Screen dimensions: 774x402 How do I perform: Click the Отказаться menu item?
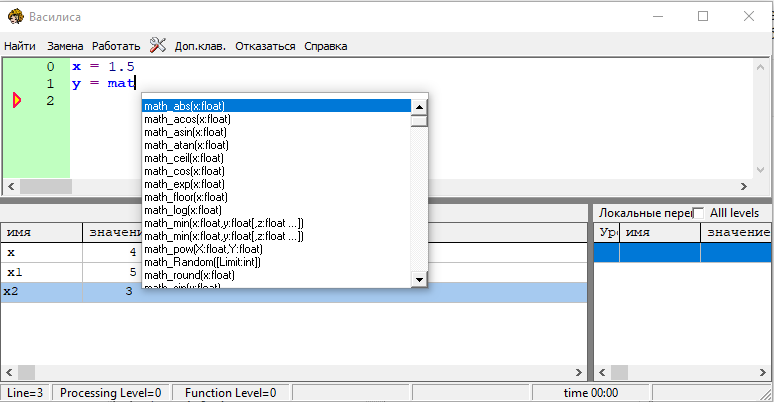(x=264, y=46)
